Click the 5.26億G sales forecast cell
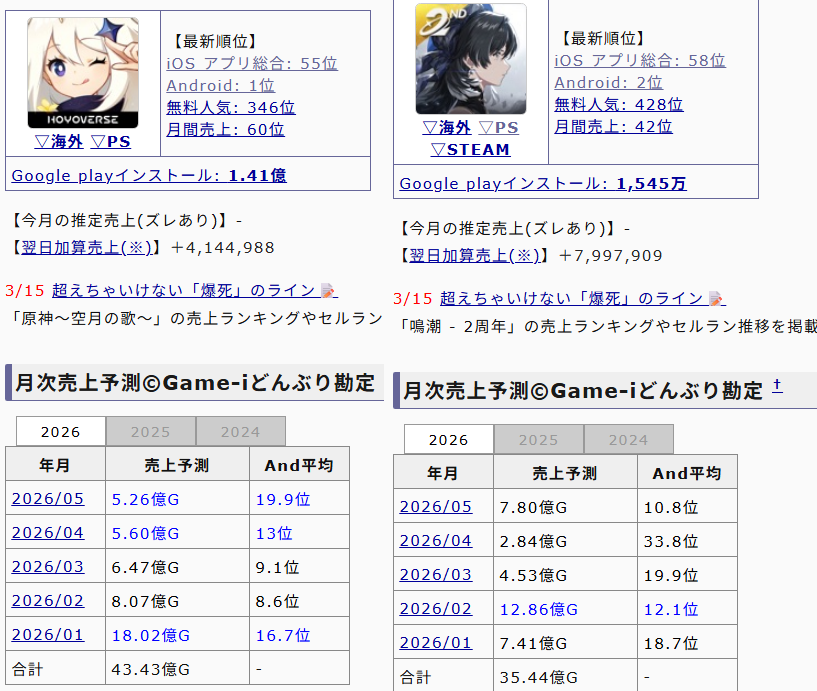Screen dimensions: 817x691 click(x=177, y=498)
